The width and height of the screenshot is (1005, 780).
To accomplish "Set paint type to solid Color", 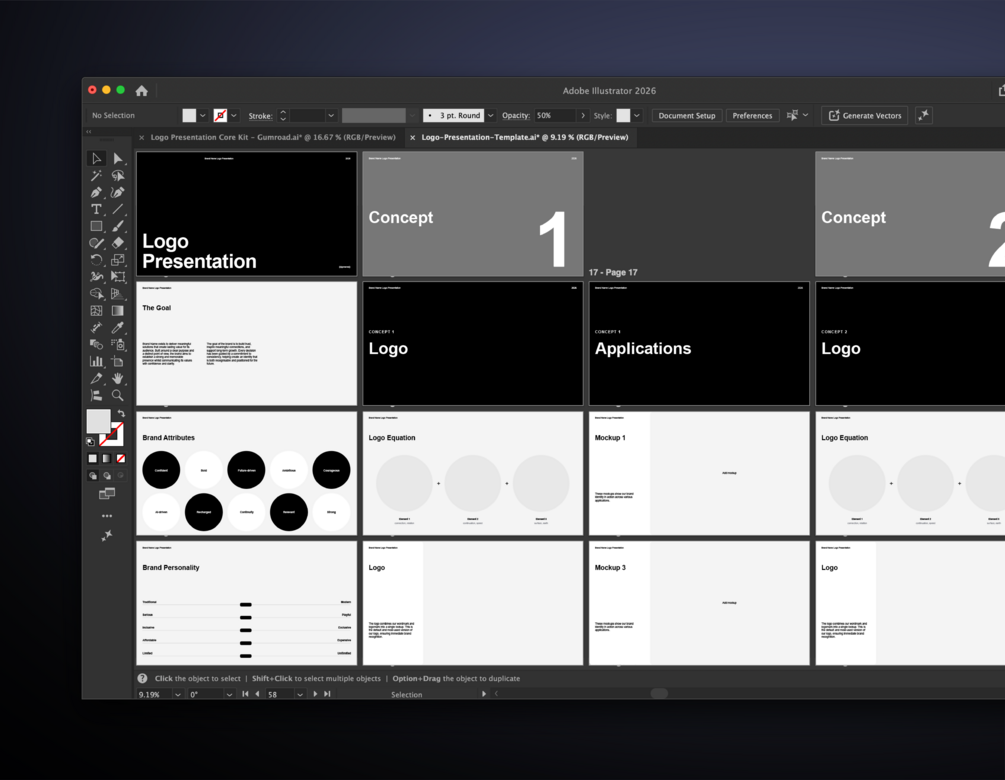I will pyautogui.click(x=93, y=458).
